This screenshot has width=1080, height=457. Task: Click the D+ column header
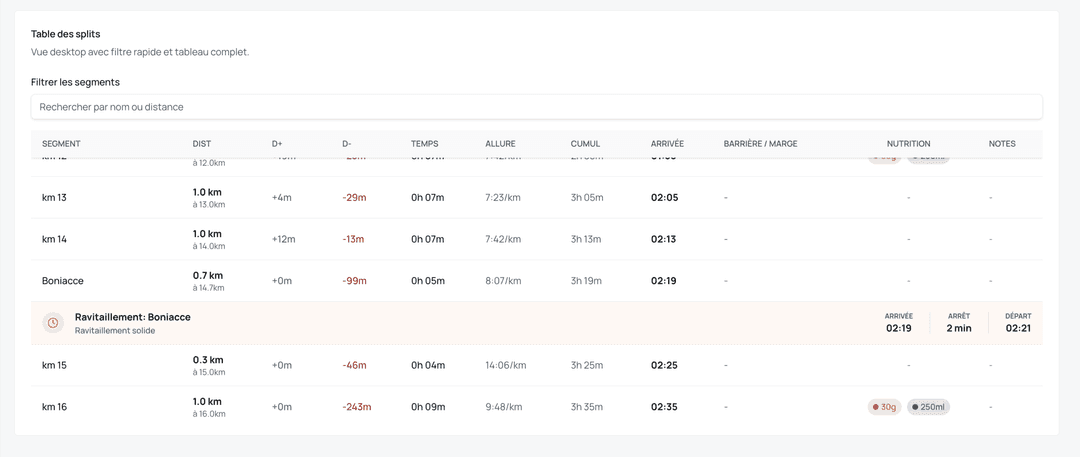277,144
